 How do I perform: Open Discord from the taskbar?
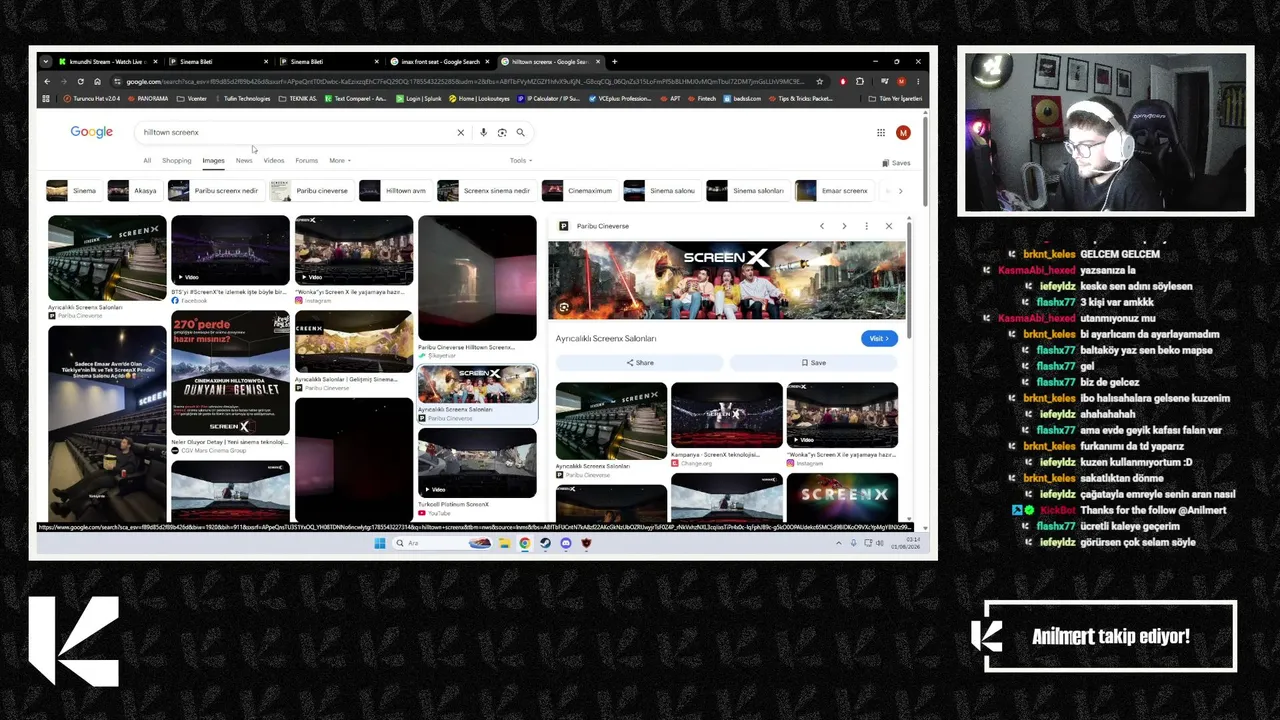click(x=566, y=543)
